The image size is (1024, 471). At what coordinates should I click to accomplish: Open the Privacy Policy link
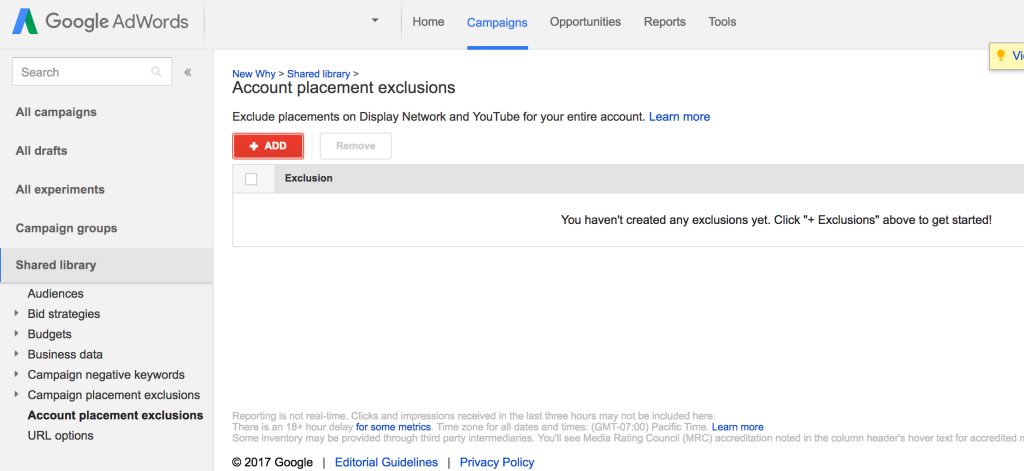497,463
